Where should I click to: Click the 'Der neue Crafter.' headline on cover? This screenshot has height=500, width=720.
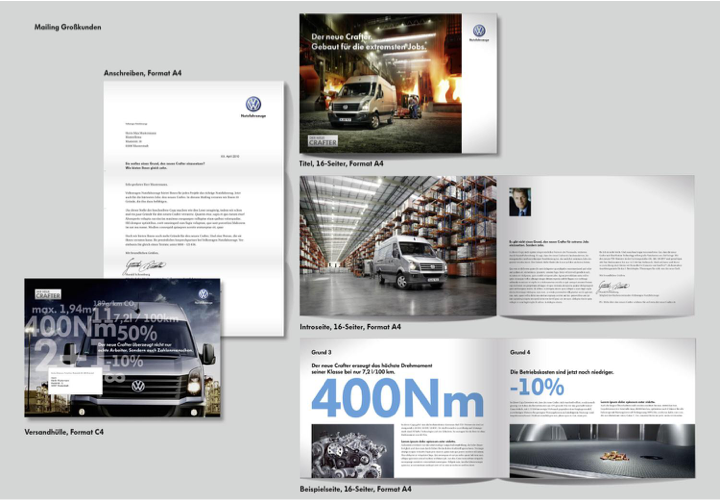click(x=342, y=37)
